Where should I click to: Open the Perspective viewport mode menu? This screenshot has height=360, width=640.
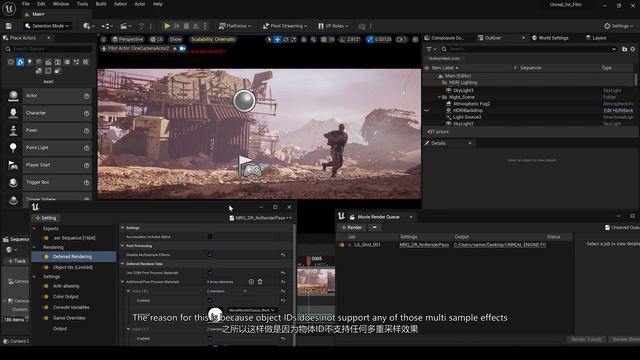pos(128,39)
